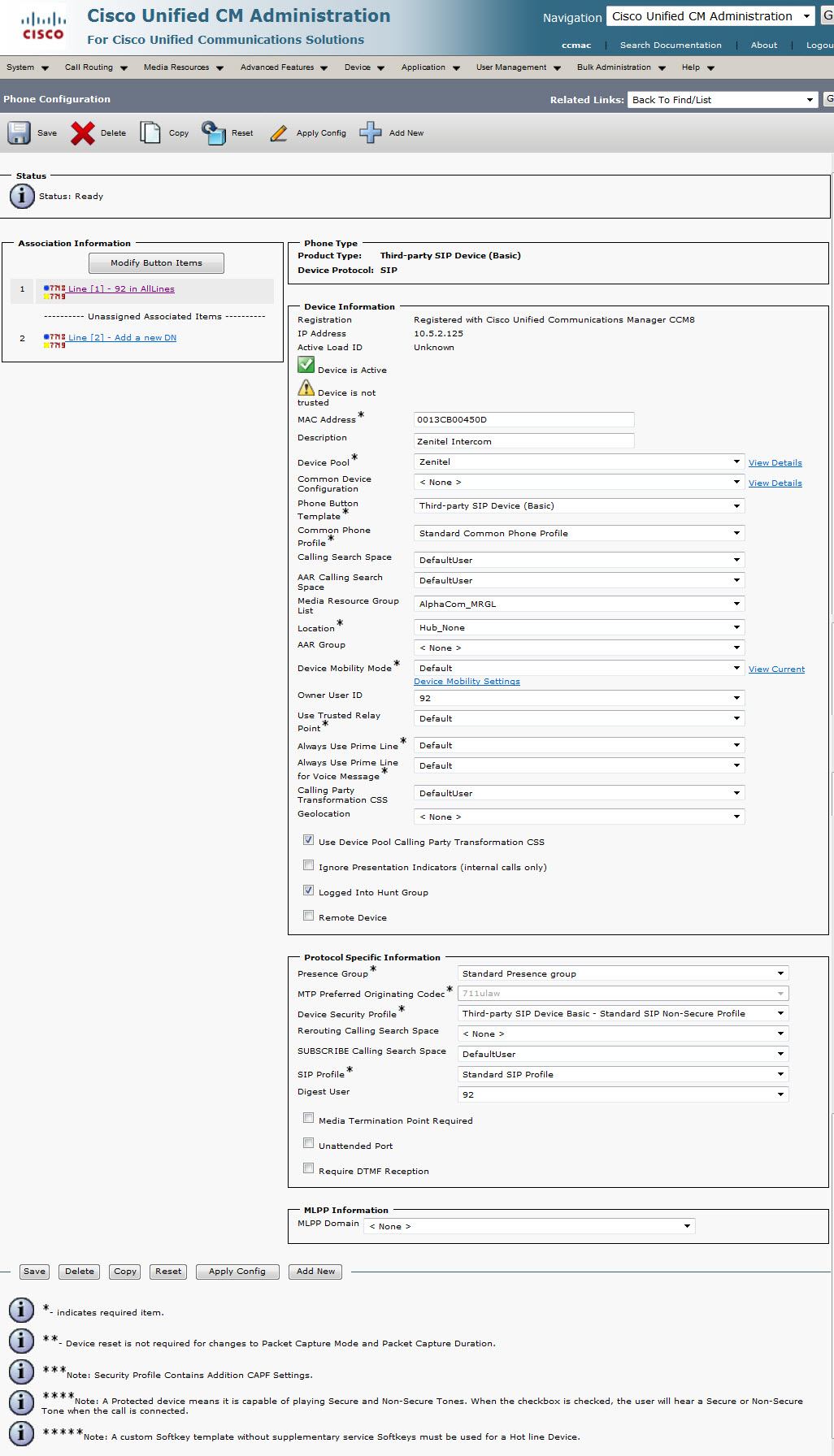Click the MAC Address input field

click(x=523, y=420)
